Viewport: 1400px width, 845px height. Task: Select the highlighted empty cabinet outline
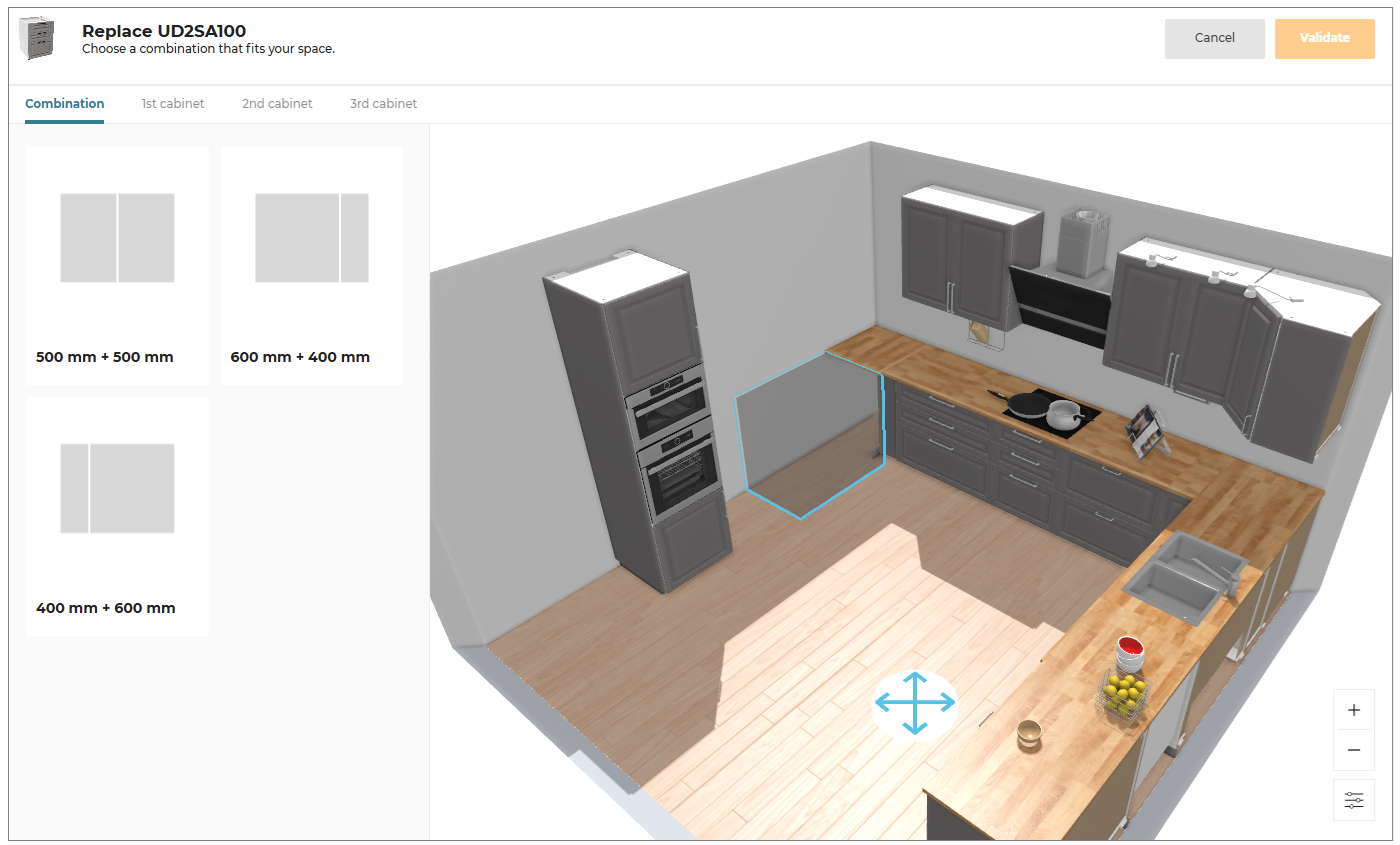tap(810, 435)
